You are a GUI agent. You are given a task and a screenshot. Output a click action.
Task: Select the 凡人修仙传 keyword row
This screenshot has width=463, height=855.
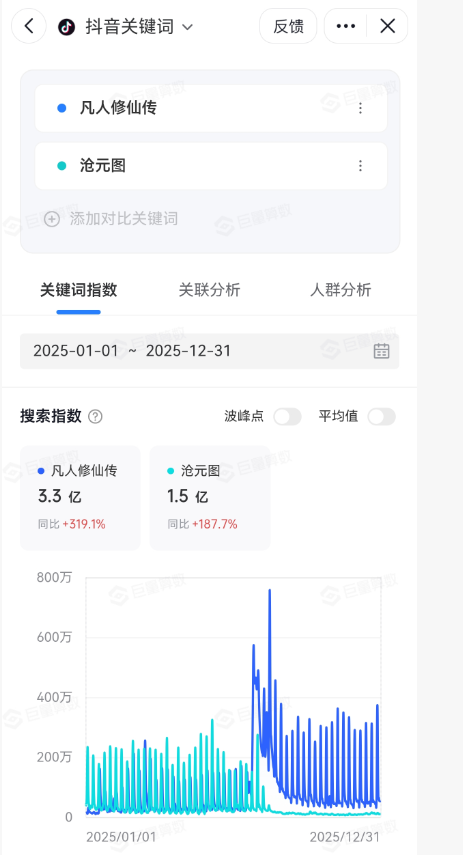click(211, 108)
